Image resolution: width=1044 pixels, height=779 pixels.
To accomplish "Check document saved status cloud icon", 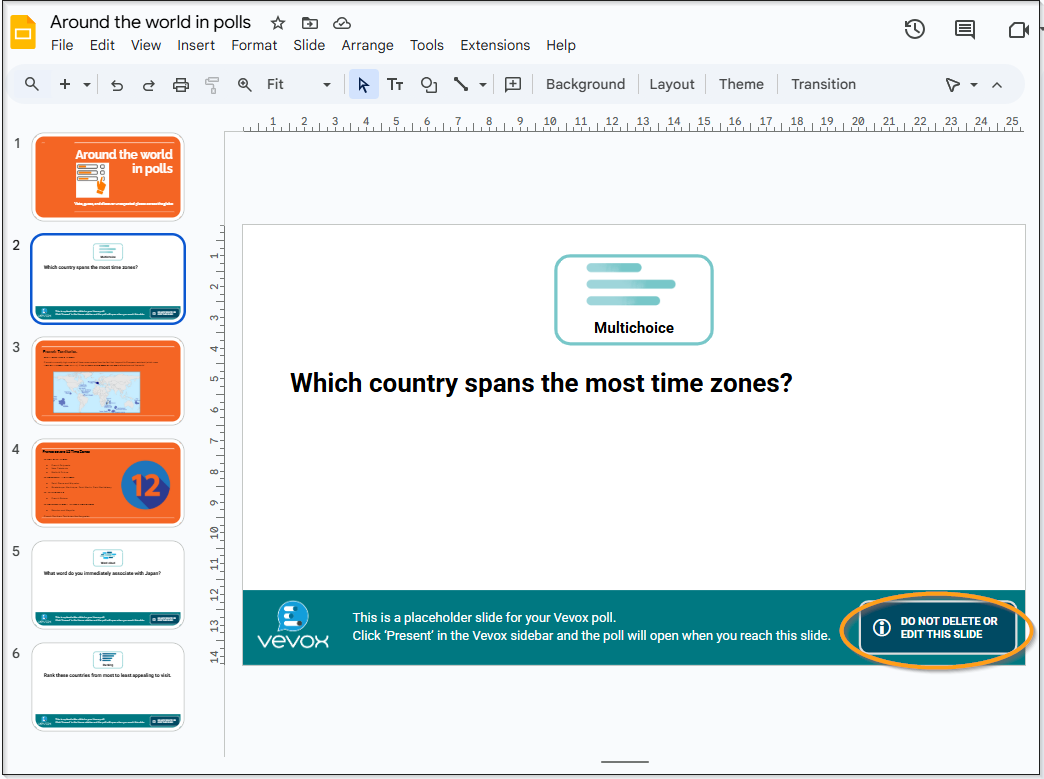I will [341, 22].
